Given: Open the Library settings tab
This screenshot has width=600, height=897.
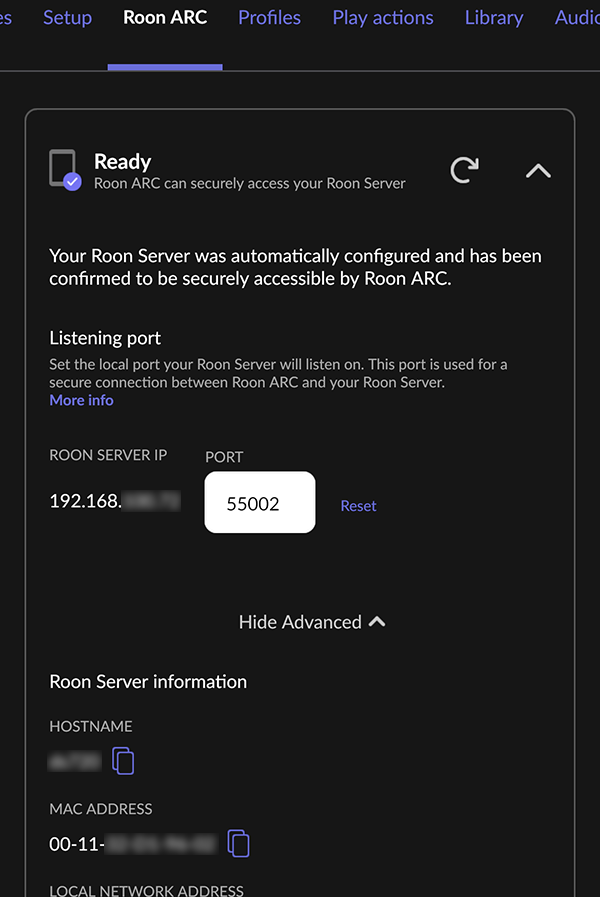Looking at the screenshot, I should point(494,18).
